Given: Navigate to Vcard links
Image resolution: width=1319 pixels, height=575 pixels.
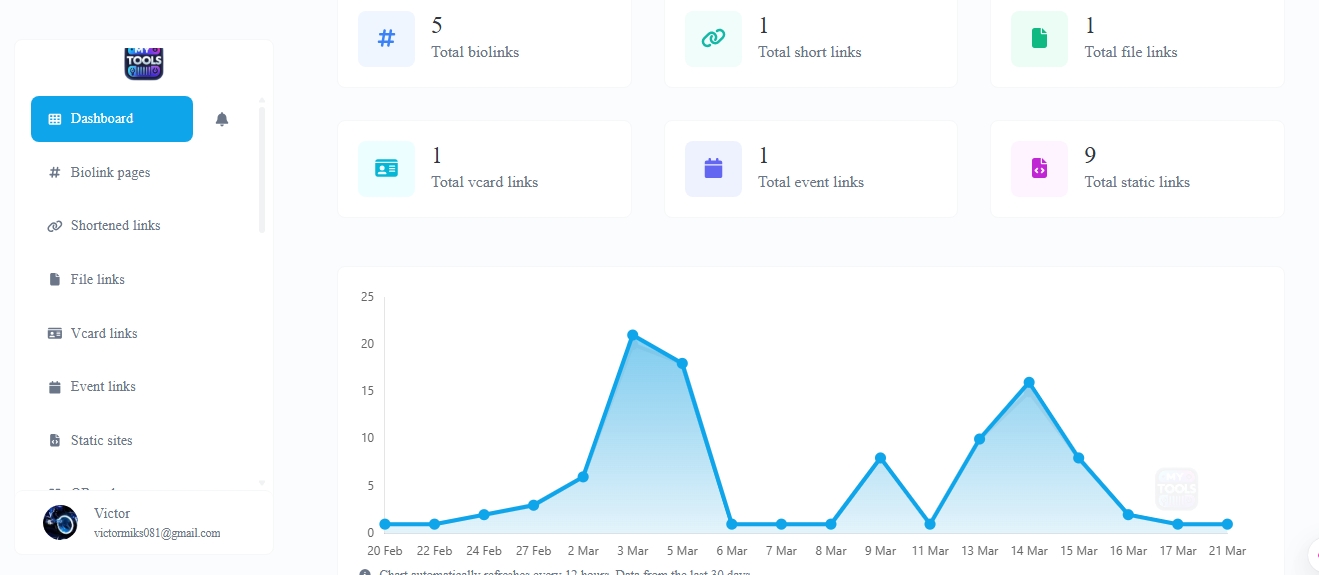Looking at the screenshot, I should click(104, 334).
